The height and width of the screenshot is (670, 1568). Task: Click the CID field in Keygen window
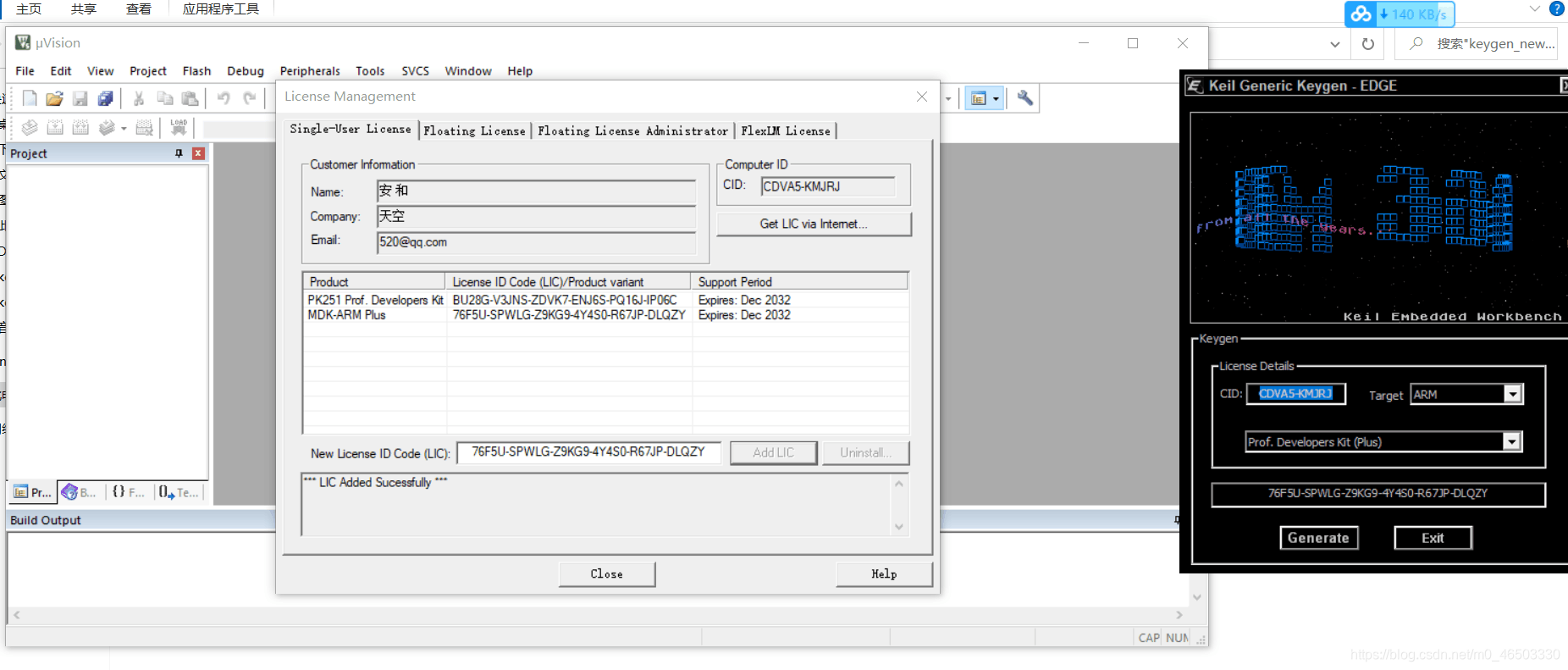(x=1296, y=394)
